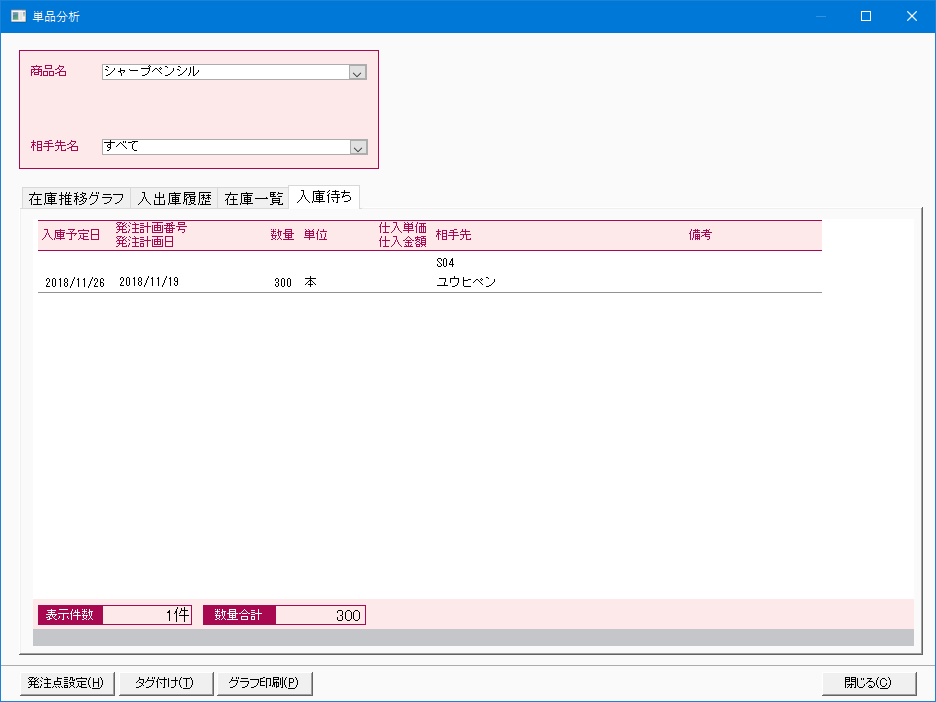Click the gray horizontal scrollbar below totals
The height and width of the screenshot is (702, 936).
coord(473,637)
